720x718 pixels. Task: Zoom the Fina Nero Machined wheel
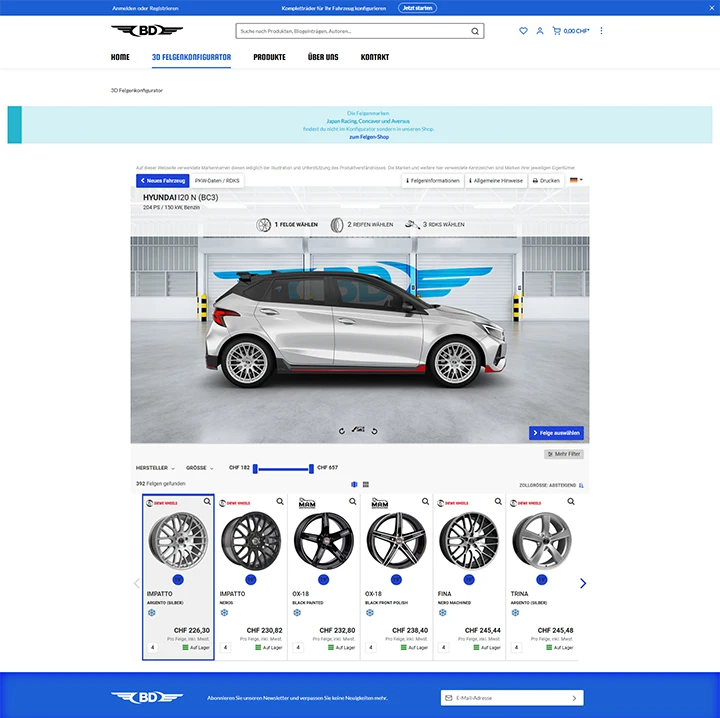click(x=498, y=501)
